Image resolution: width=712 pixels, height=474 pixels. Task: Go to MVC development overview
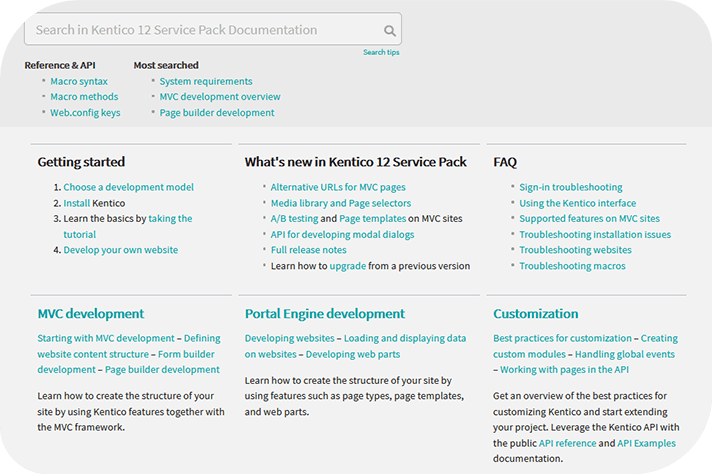(x=220, y=97)
